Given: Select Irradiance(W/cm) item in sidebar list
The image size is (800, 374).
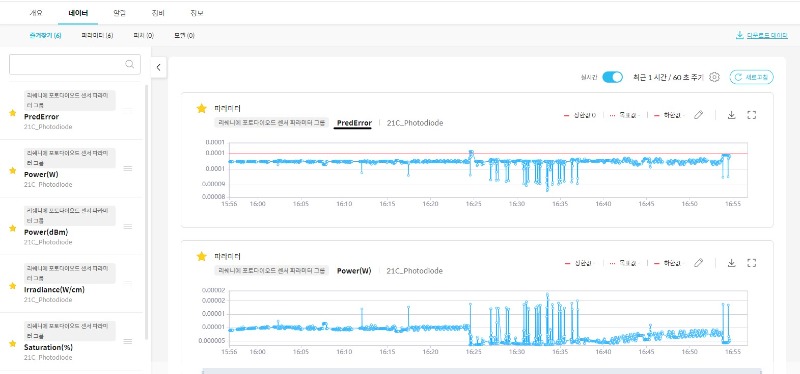Looking at the screenshot, I should click(71, 284).
